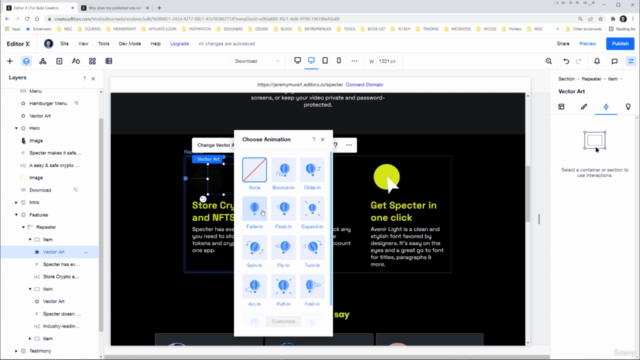Open Inspector lightbulb tab
Screen dimensions: 640x360
click(x=628, y=107)
